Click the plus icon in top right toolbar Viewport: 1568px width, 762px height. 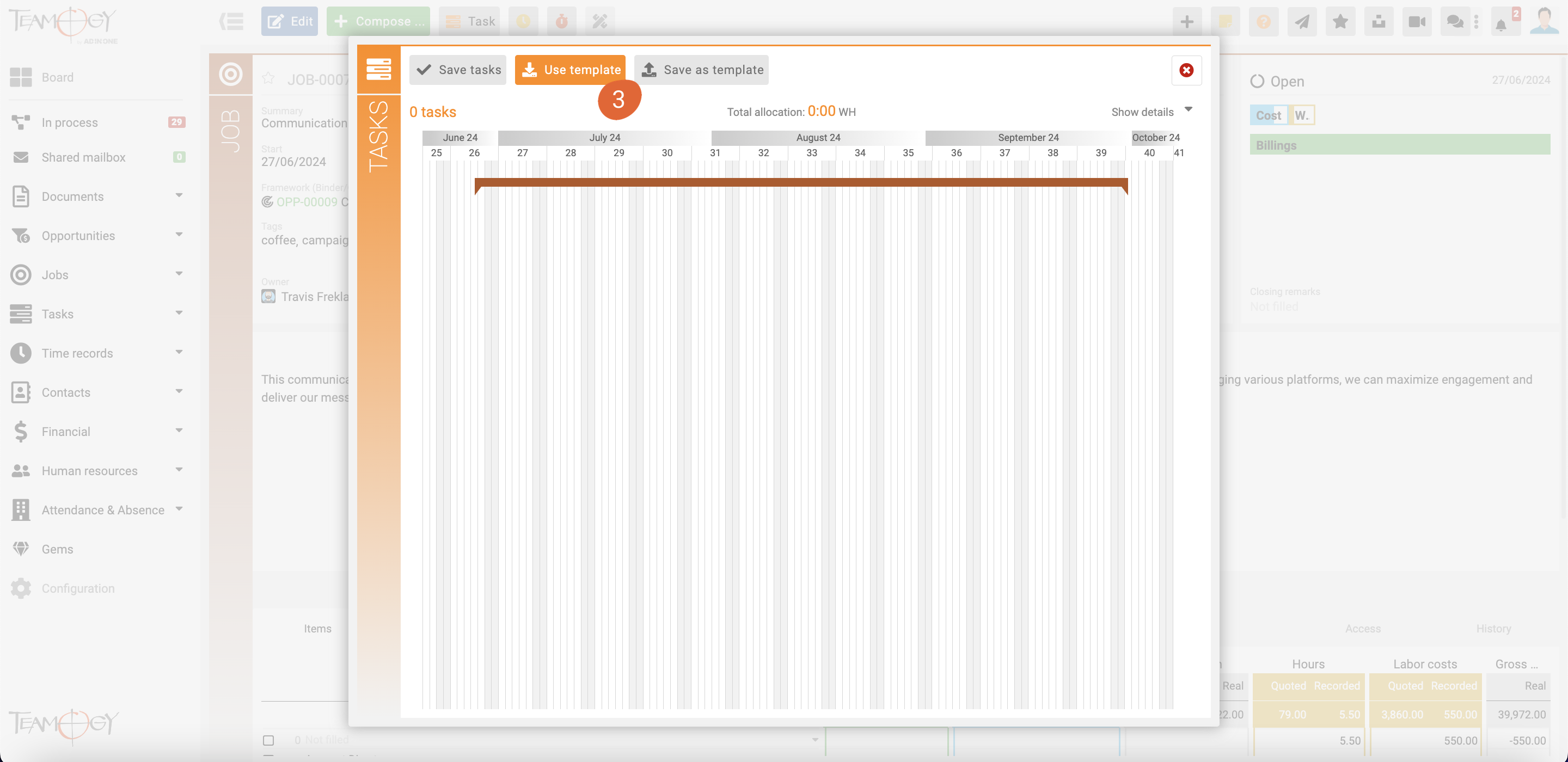click(1186, 22)
